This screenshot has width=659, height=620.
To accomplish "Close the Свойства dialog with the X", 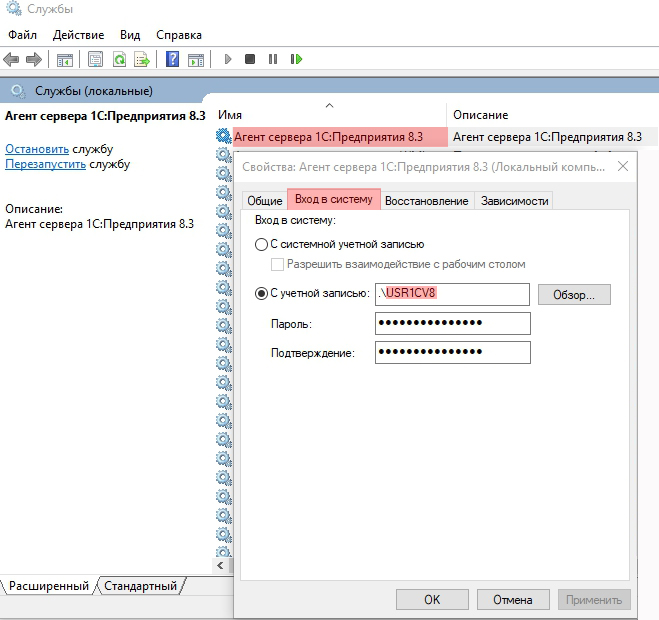I will pyautogui.click(x=623, y=166).
